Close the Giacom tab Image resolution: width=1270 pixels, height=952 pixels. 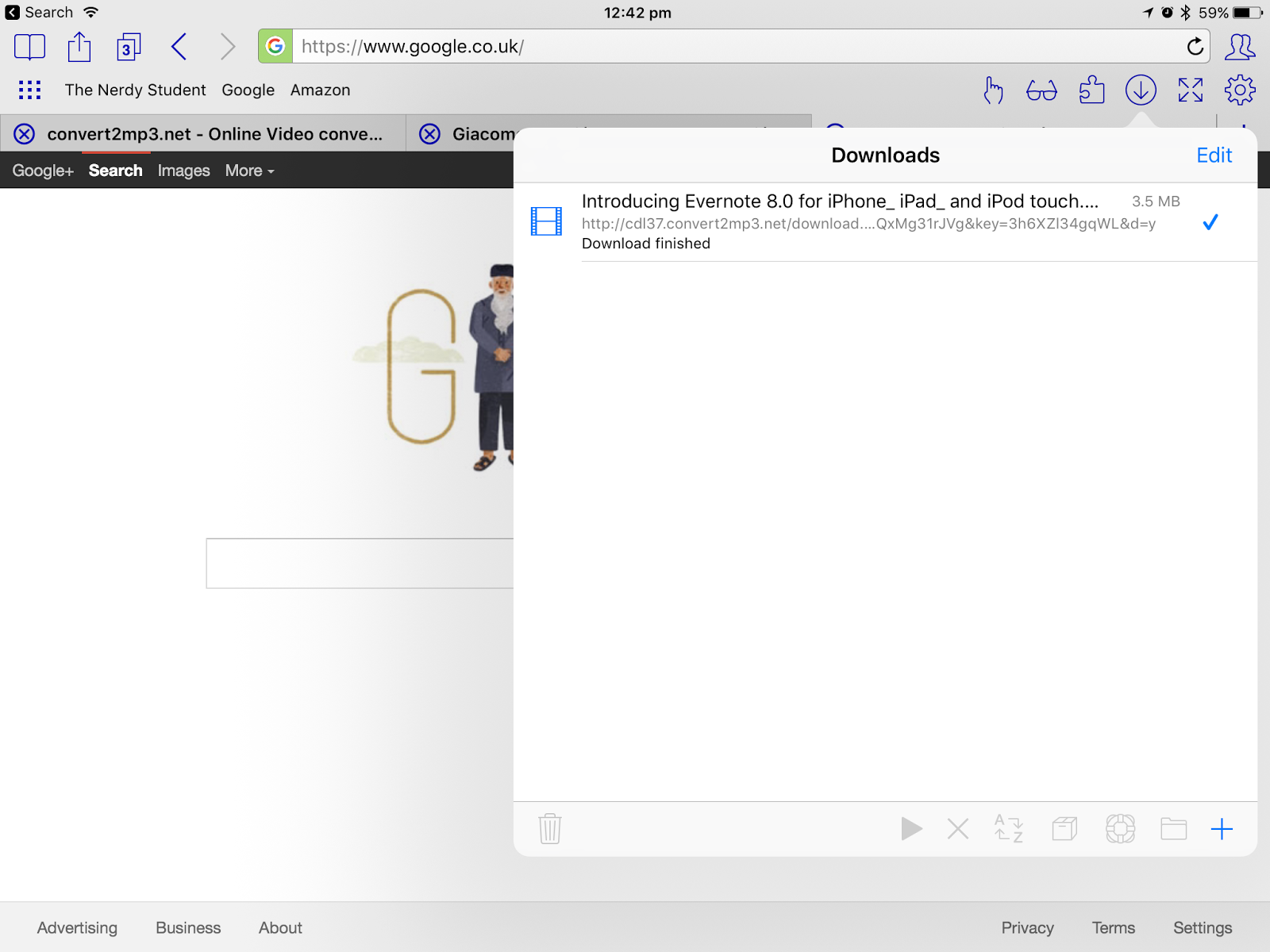[x=430, y=134]
